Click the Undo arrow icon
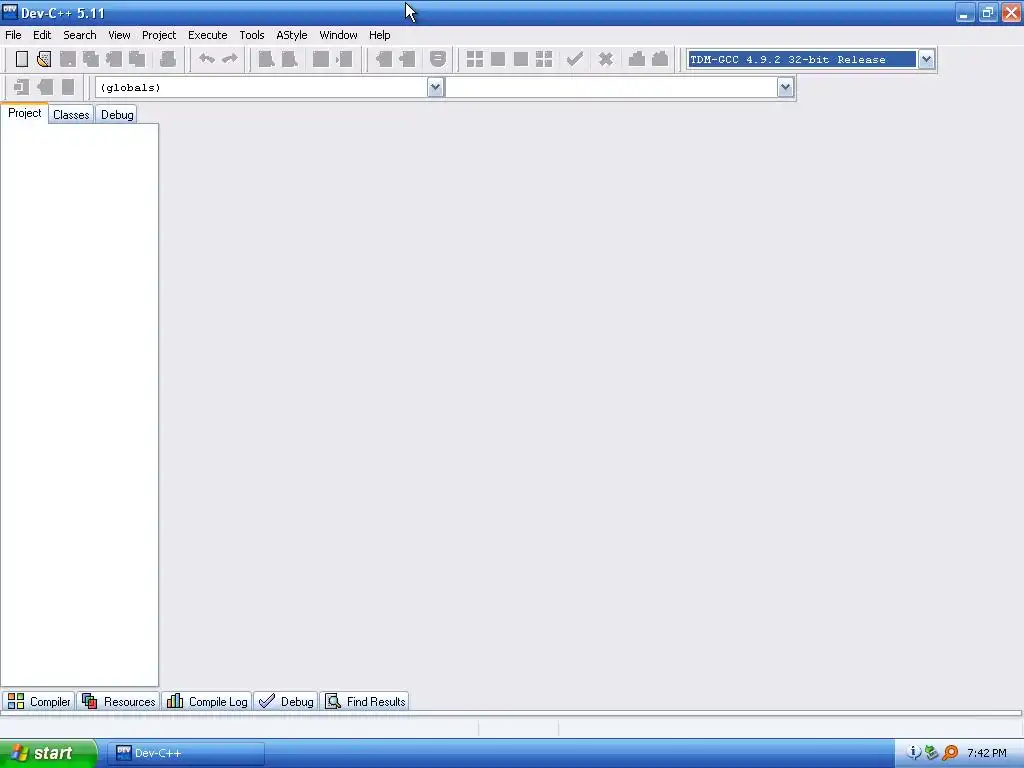The width and height of the screenshot is (1024, 768). coord(207,59)
